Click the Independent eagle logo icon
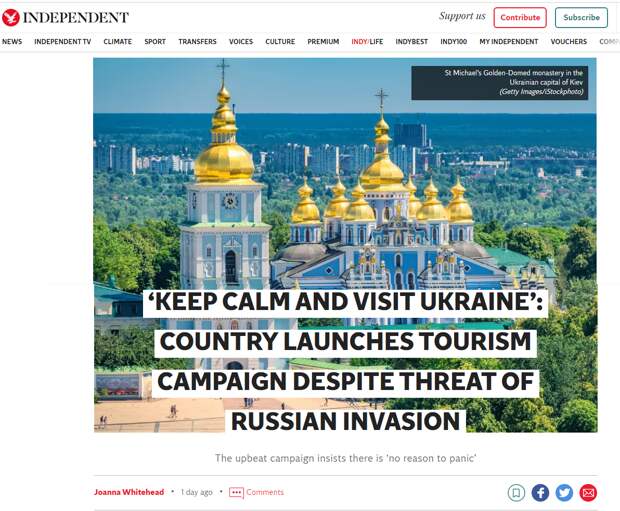Screen dimensions: 620x511 point(11,17)
